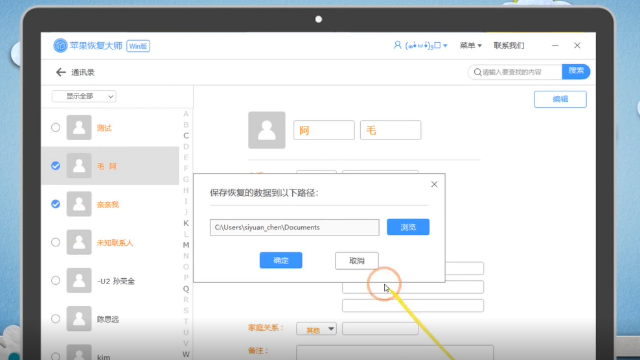Image resolution: width=640 pixels, height=360 pixels.
Task: Click the 浏览 button
Action: click(408, 227)
